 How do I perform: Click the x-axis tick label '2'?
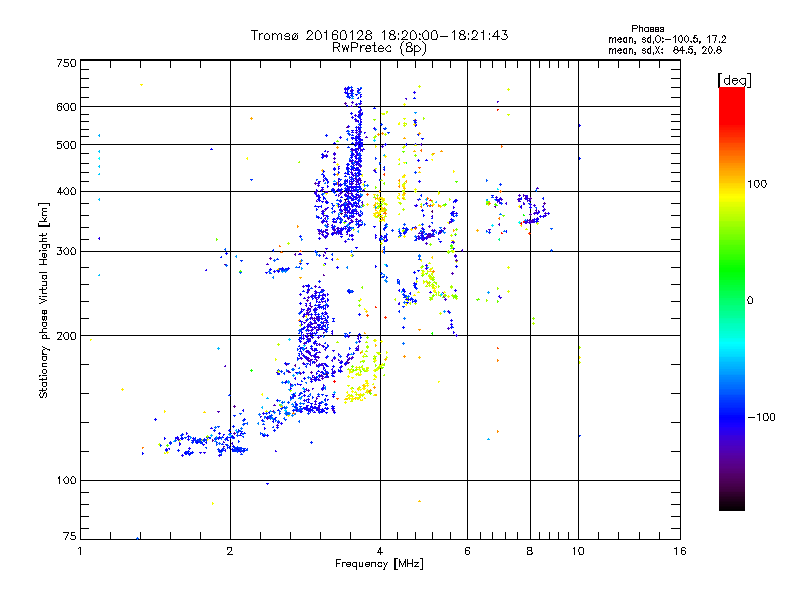[x=230, y=551]
